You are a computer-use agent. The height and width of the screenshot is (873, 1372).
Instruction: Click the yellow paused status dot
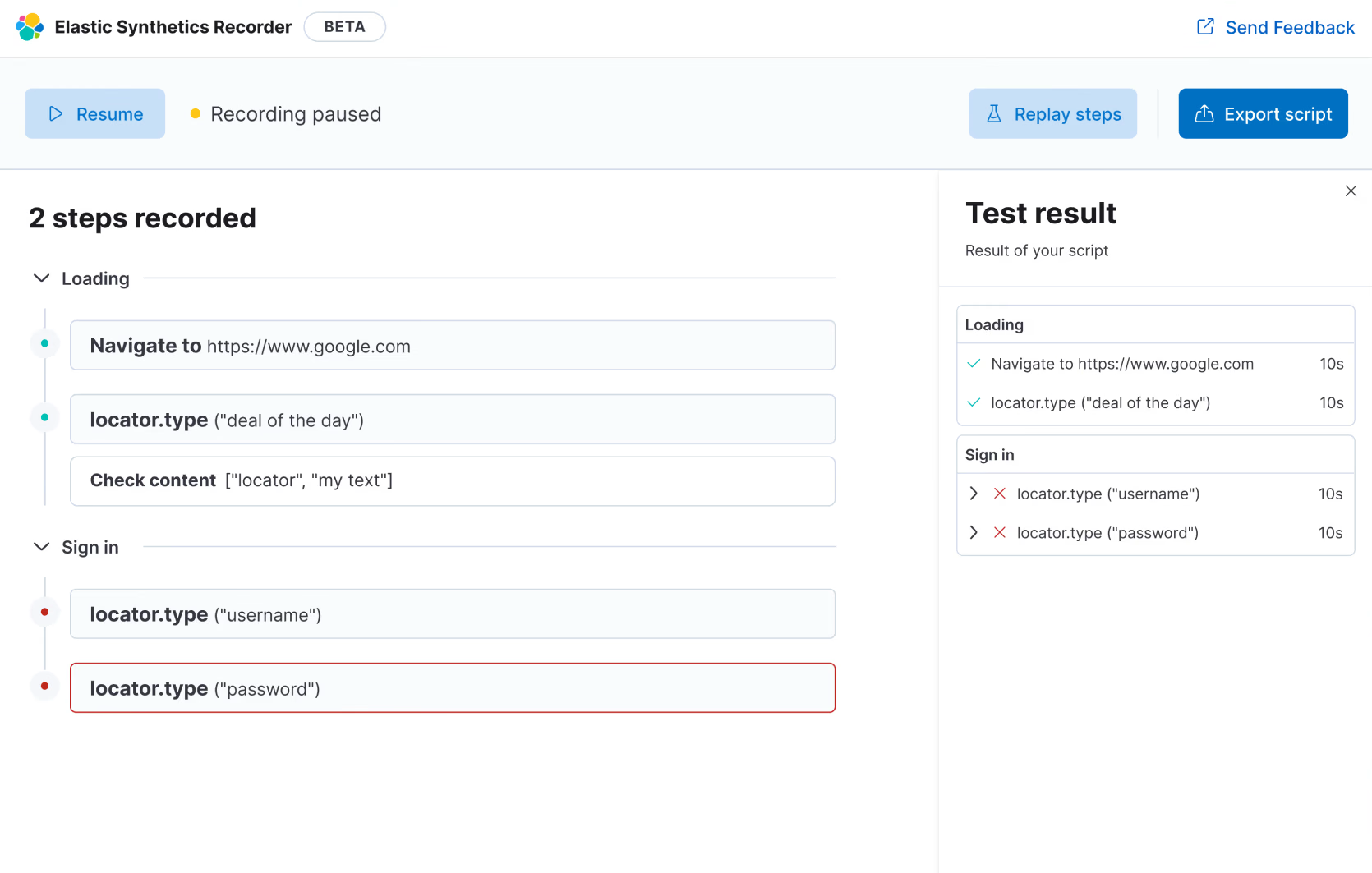coord(196,113)
